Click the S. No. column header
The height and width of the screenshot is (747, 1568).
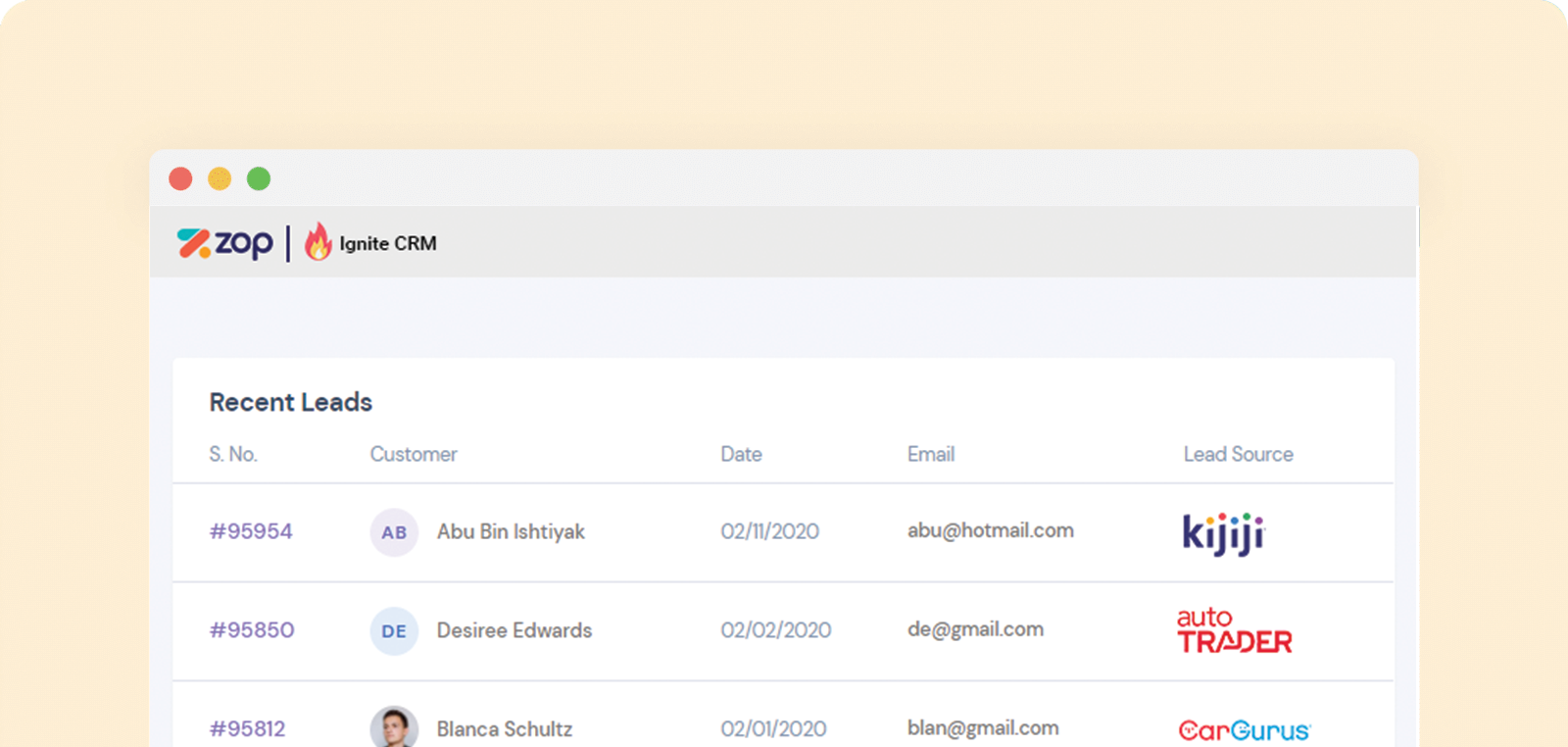tap(233, 454)
